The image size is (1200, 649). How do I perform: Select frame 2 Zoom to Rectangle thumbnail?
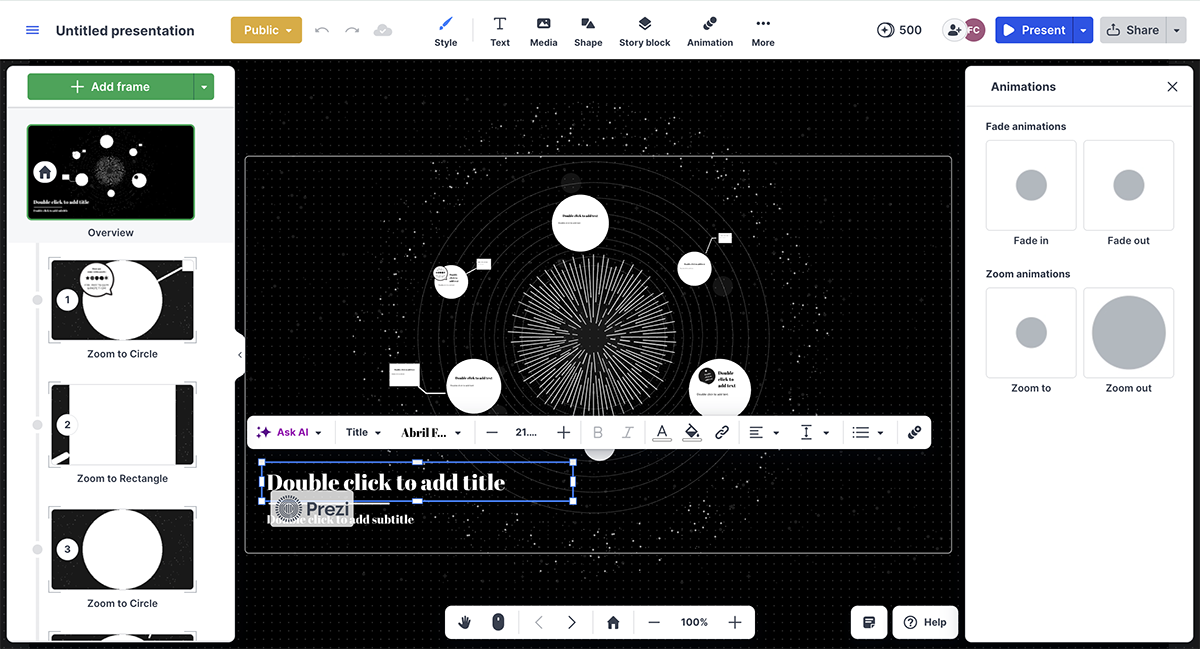point(122,425)
